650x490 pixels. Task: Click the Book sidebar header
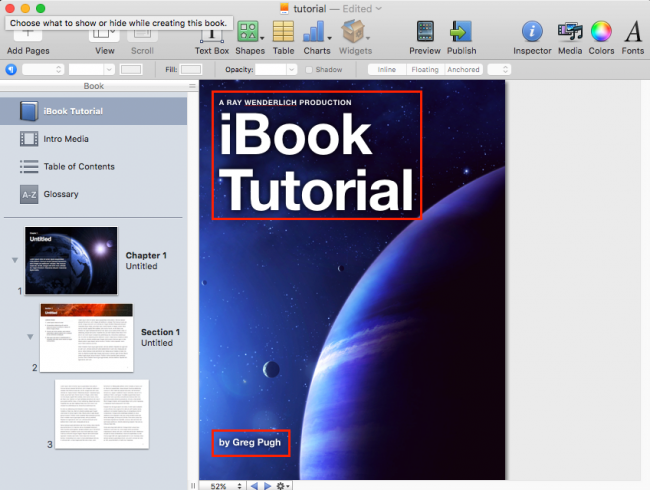click(94, 86)
